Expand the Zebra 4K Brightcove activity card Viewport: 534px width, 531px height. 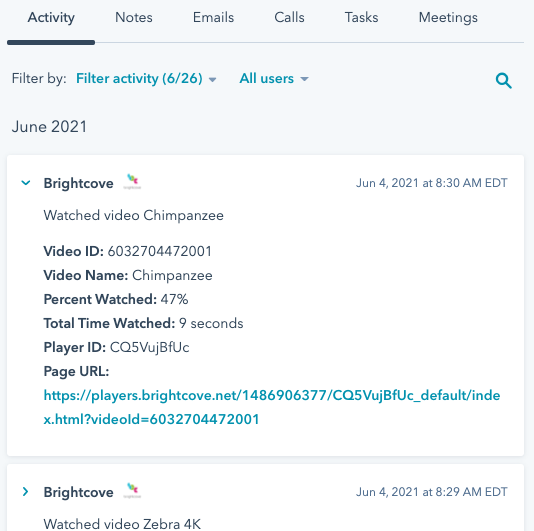click(x=26, y=492)
